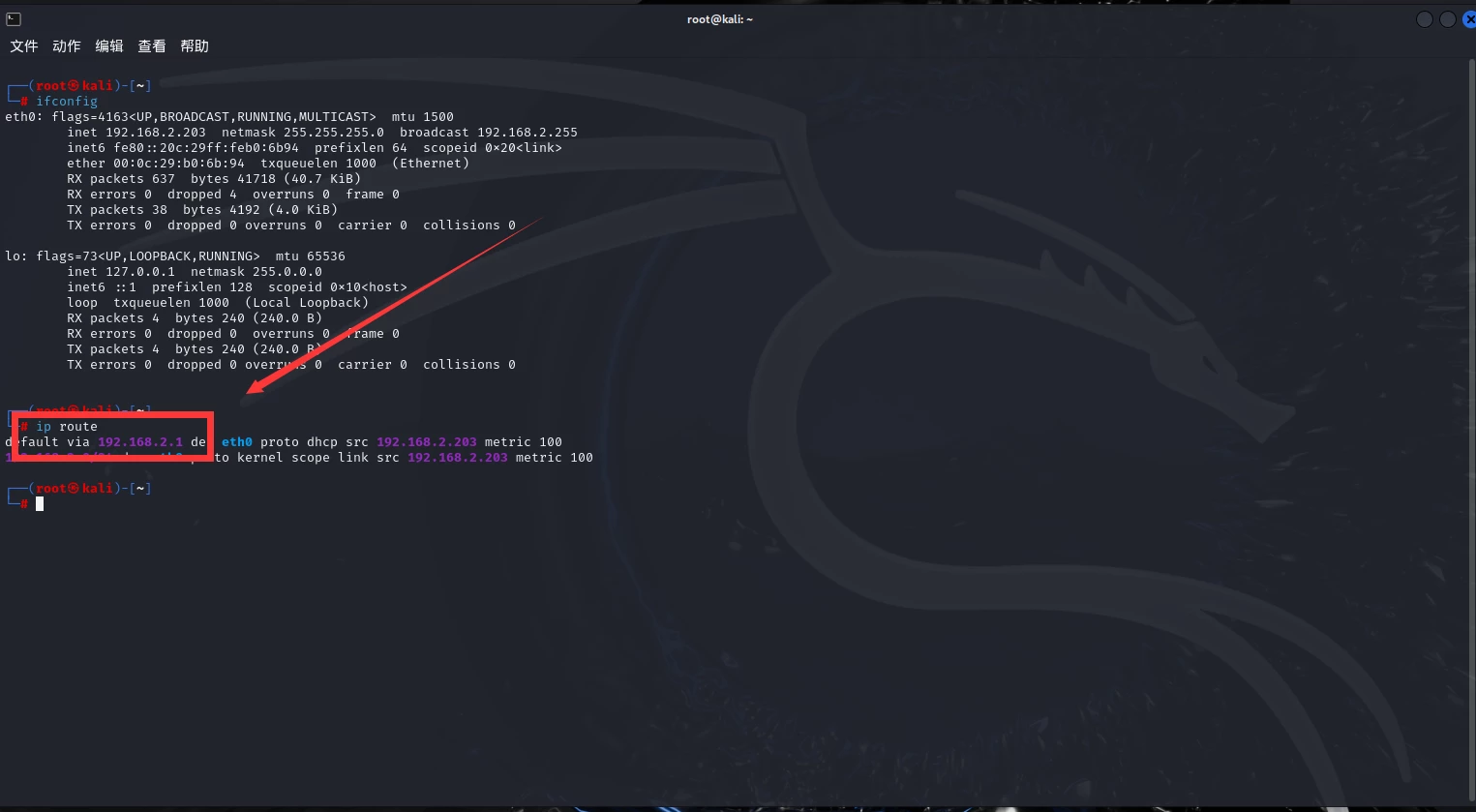
Task: Click the loopback address 127.0.0.1
Action: [x=140, y=272]
